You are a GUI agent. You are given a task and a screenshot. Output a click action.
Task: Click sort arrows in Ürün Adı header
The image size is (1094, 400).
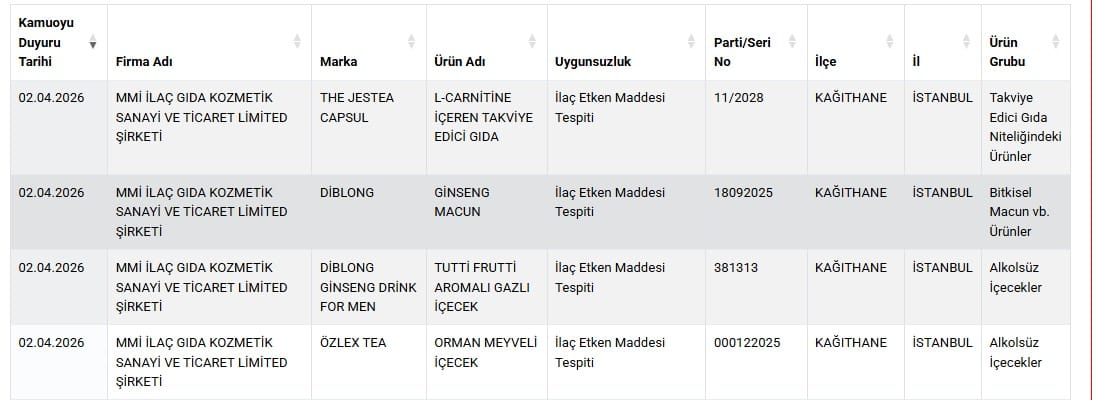point(531,42)
